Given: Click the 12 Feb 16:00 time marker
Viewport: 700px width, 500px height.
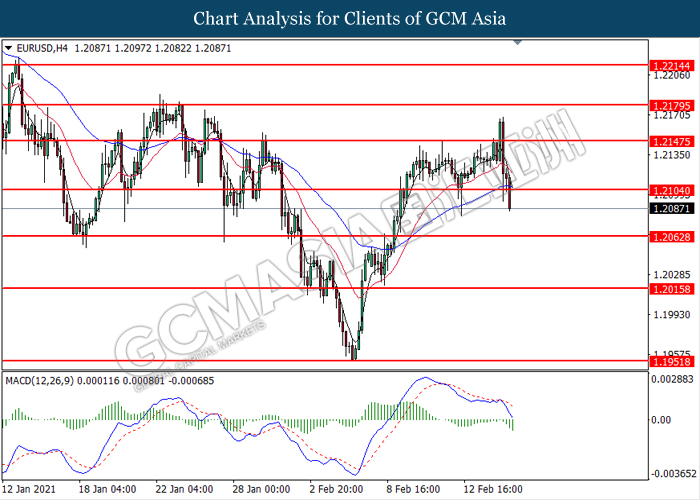Looking at the screenshot, I should pyautogui.click(x=493, y=489).
